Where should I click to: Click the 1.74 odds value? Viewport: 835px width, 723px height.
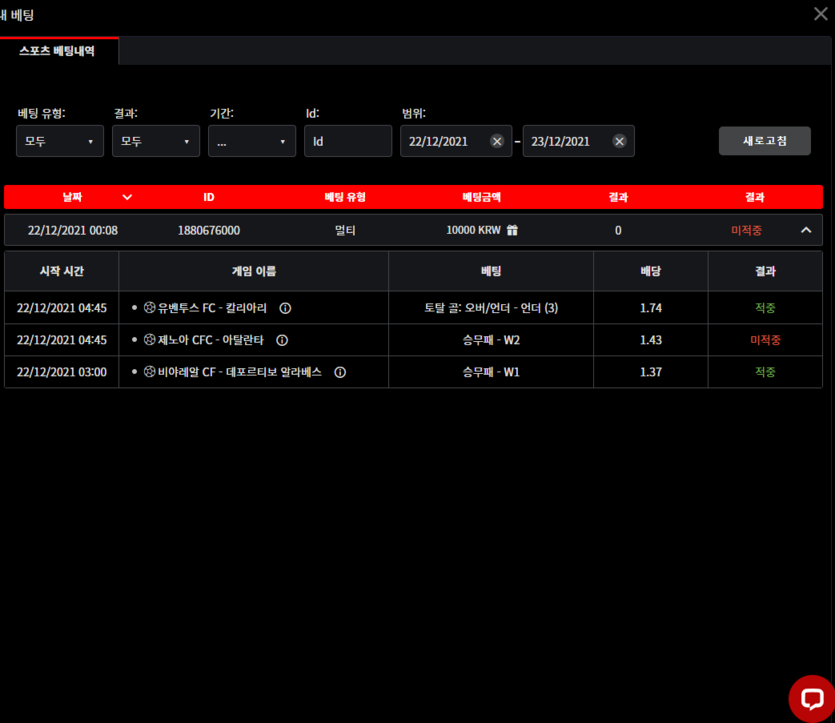[651, 308]
